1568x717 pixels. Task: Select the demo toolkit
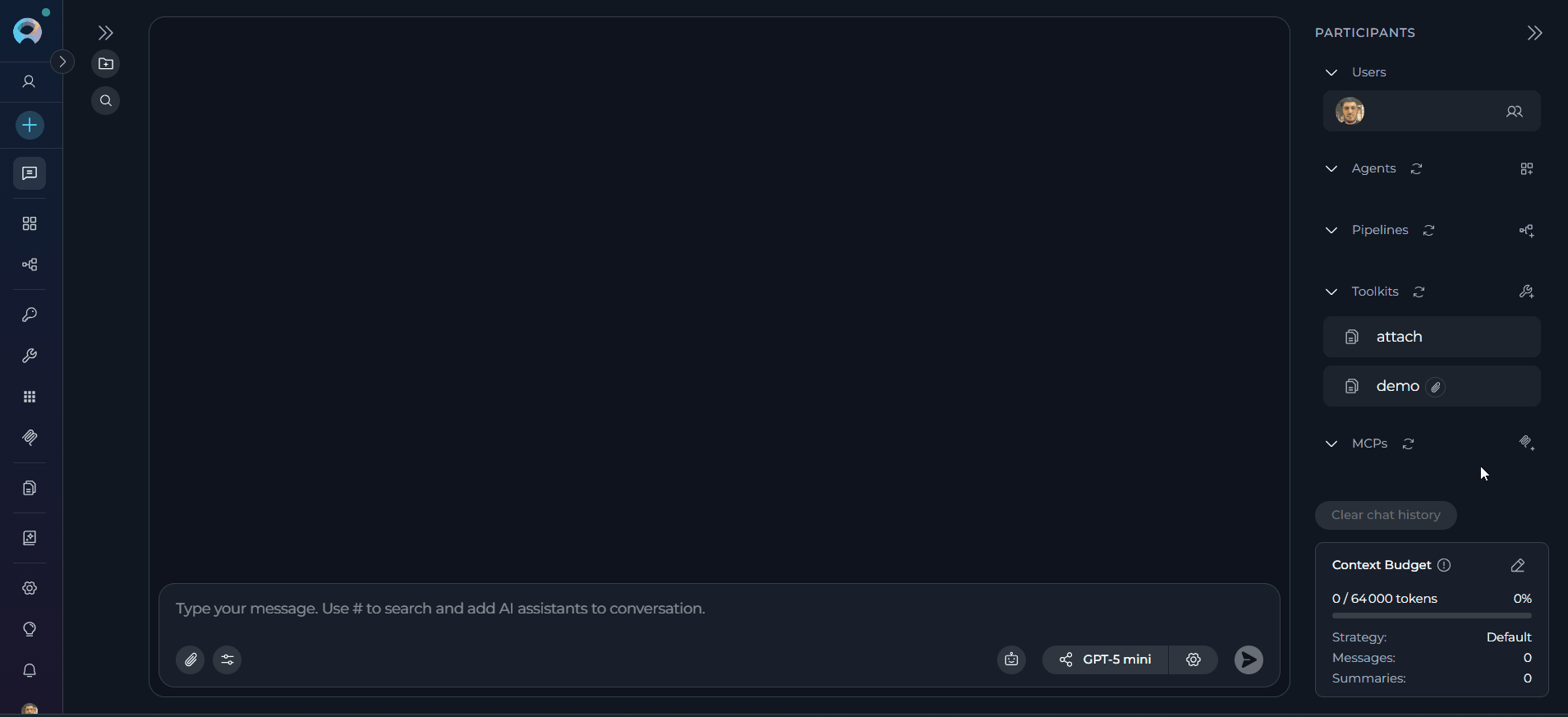tap(1432, 386)
